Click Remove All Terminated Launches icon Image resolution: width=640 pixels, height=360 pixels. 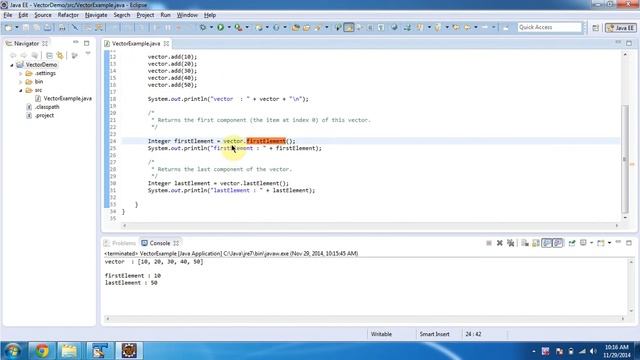pyautogui.click(x=510, y=243)
